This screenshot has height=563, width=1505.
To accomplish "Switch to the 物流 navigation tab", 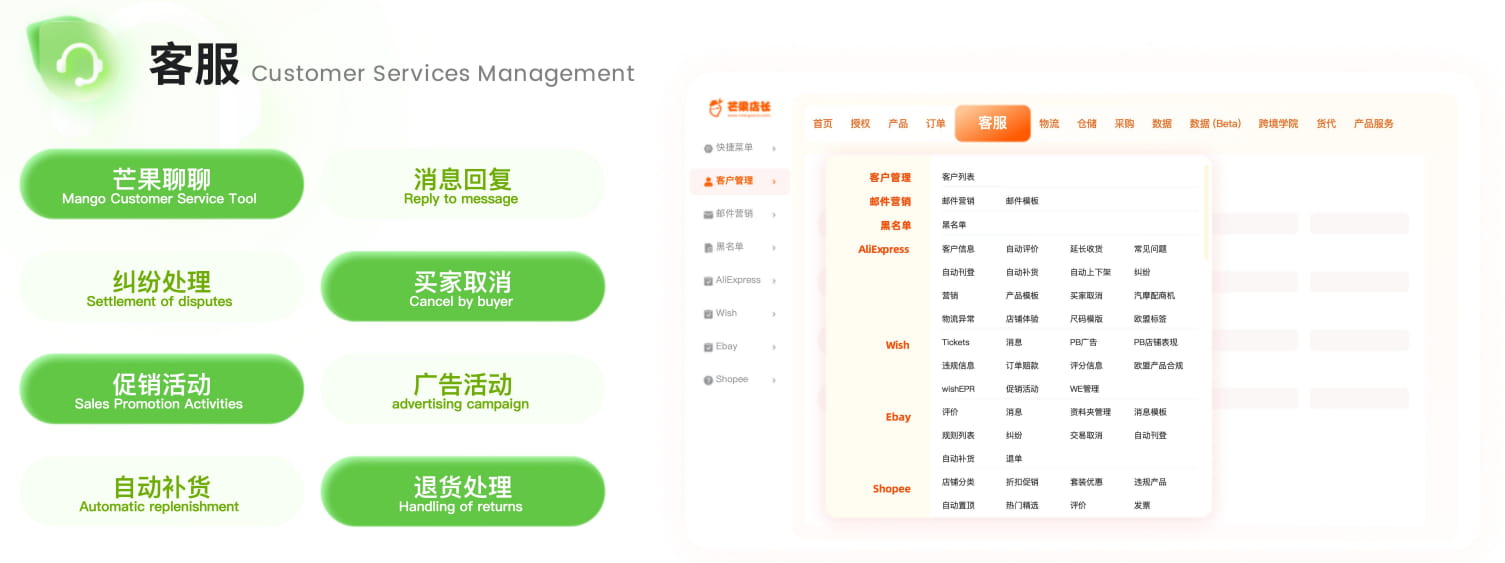I will point(1049,124).
